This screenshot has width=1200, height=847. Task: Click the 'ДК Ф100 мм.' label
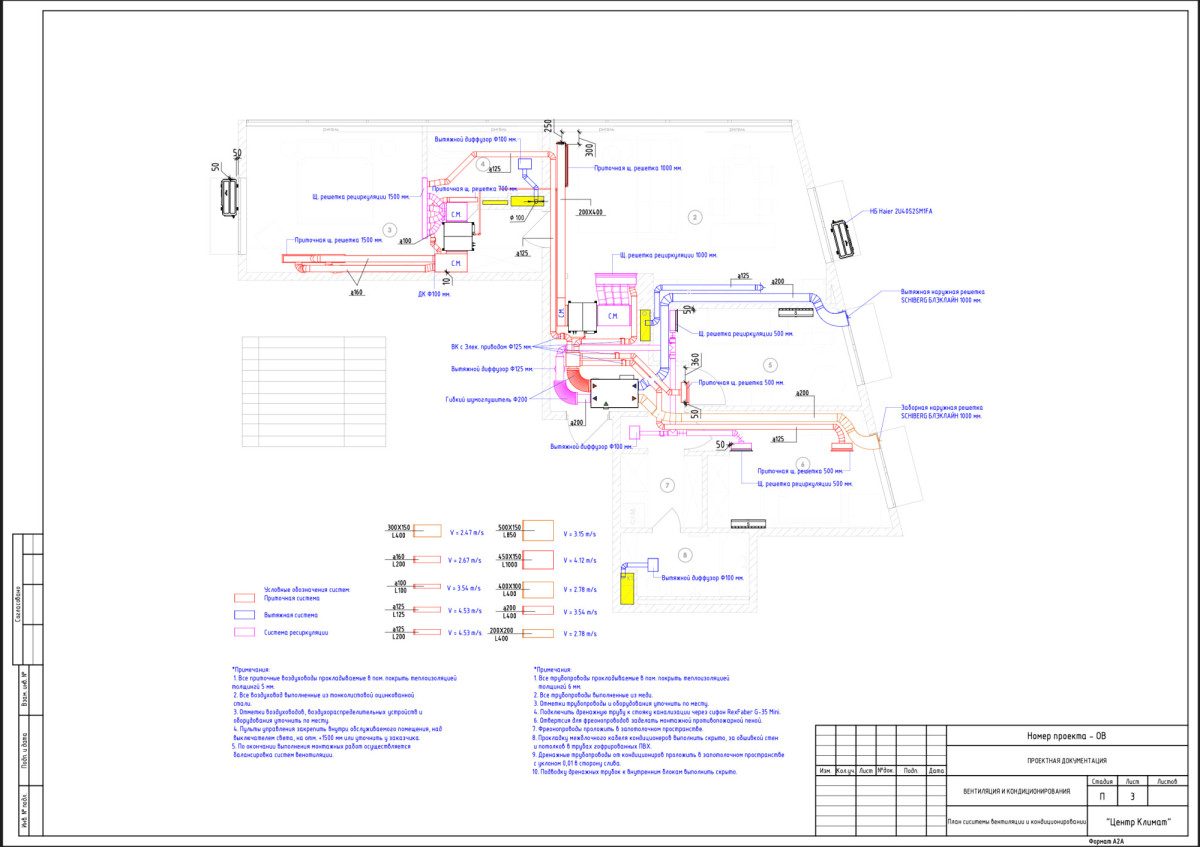point(434,294)
